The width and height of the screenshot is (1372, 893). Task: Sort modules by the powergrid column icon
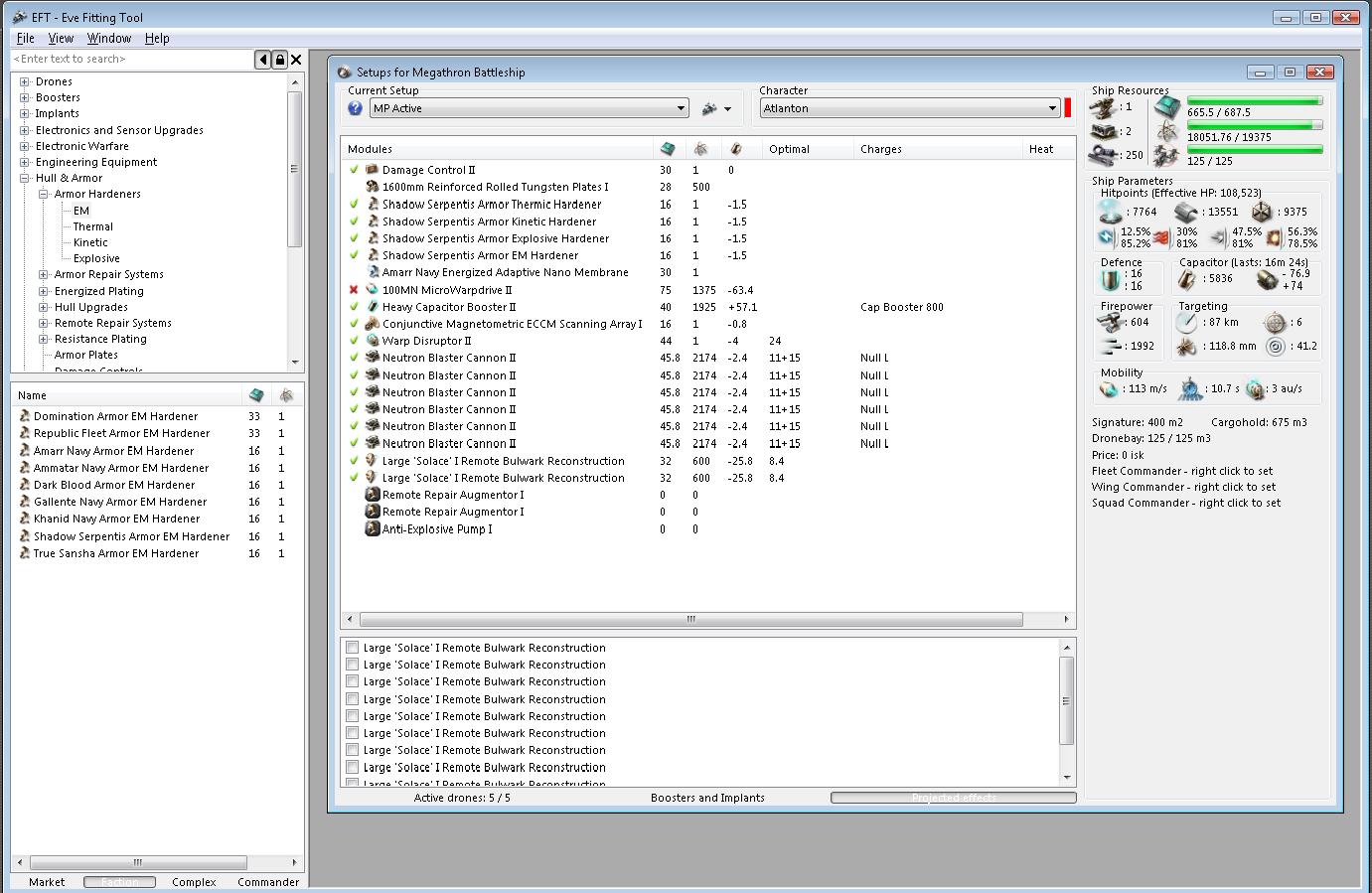[701, 149]
